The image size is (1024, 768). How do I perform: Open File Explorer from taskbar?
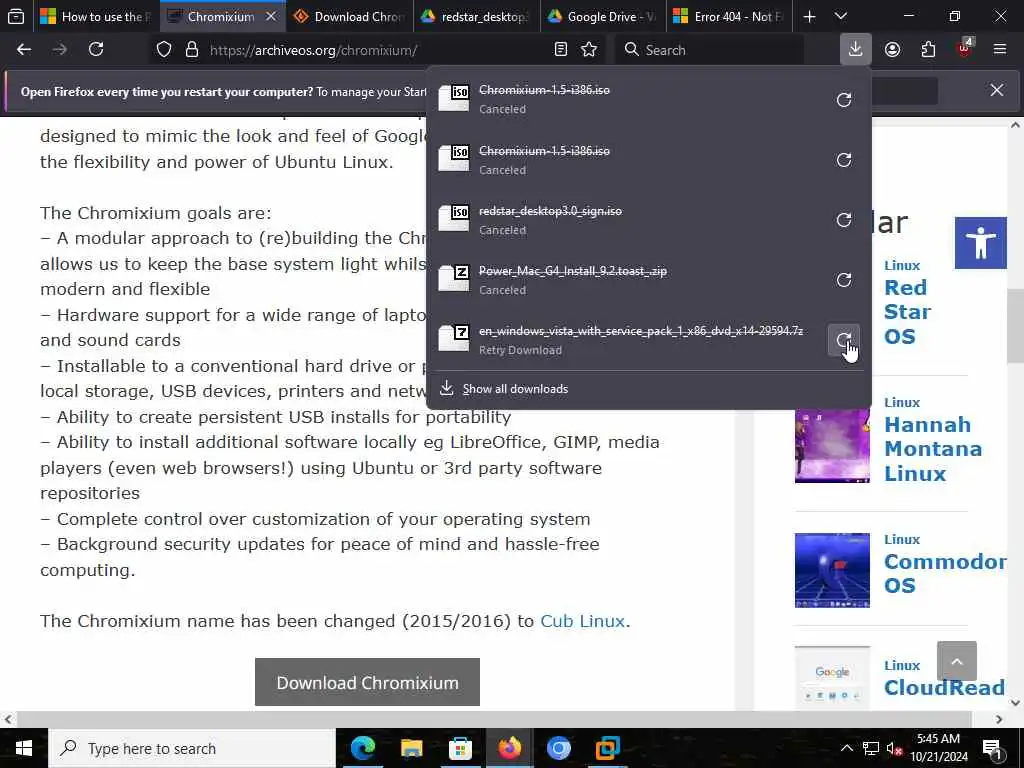411,748
